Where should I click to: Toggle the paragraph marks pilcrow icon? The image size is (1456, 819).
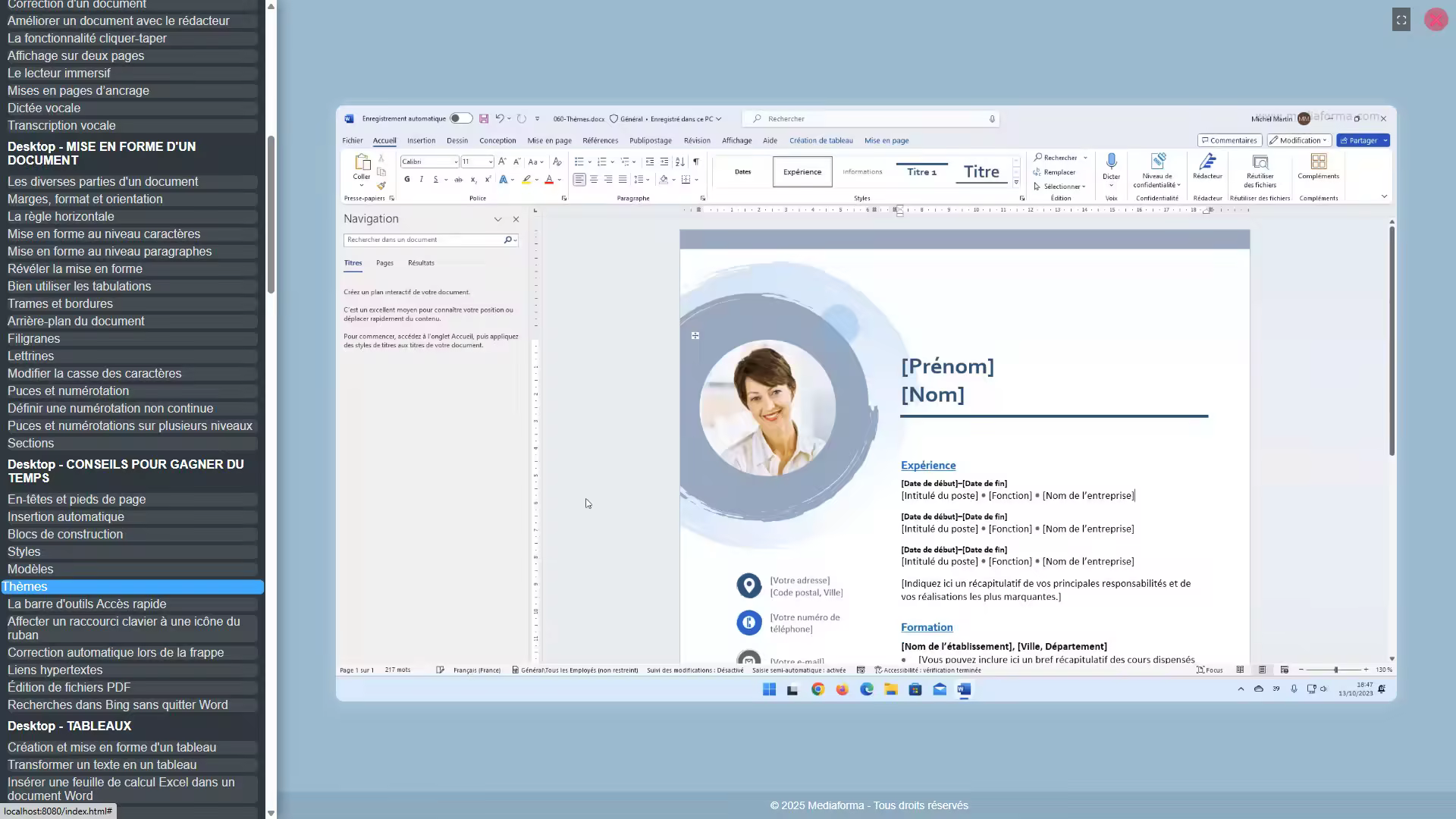(x=695, y=162)
